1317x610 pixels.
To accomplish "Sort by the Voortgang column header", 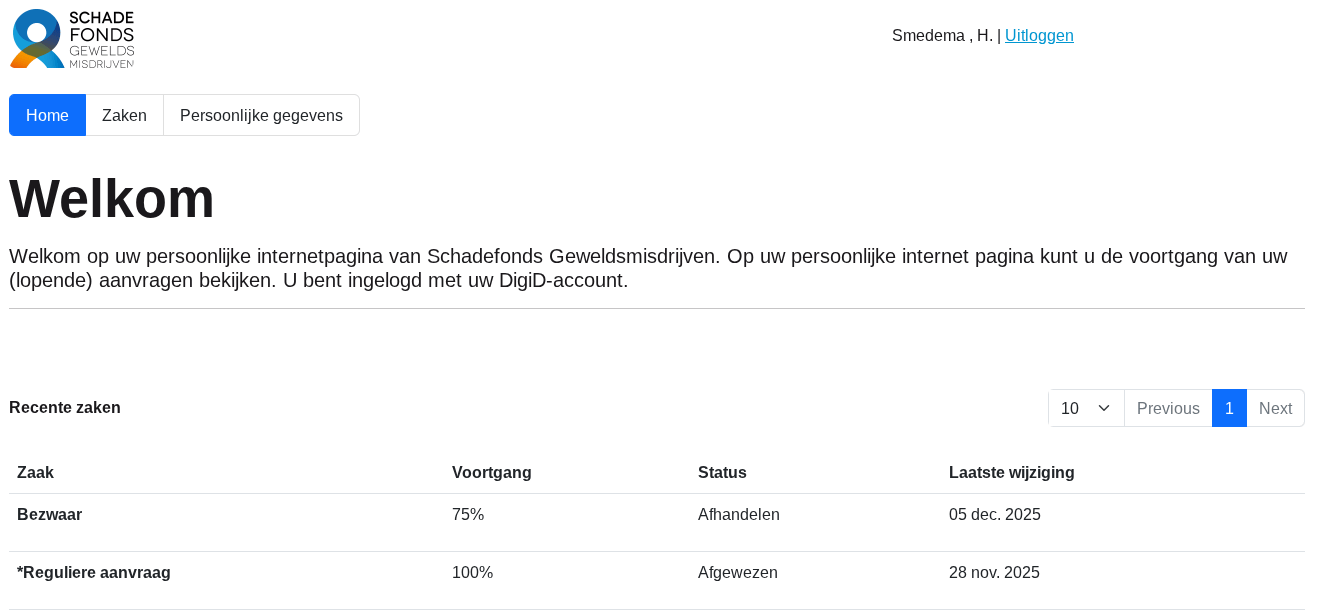I will click(491, 472).
